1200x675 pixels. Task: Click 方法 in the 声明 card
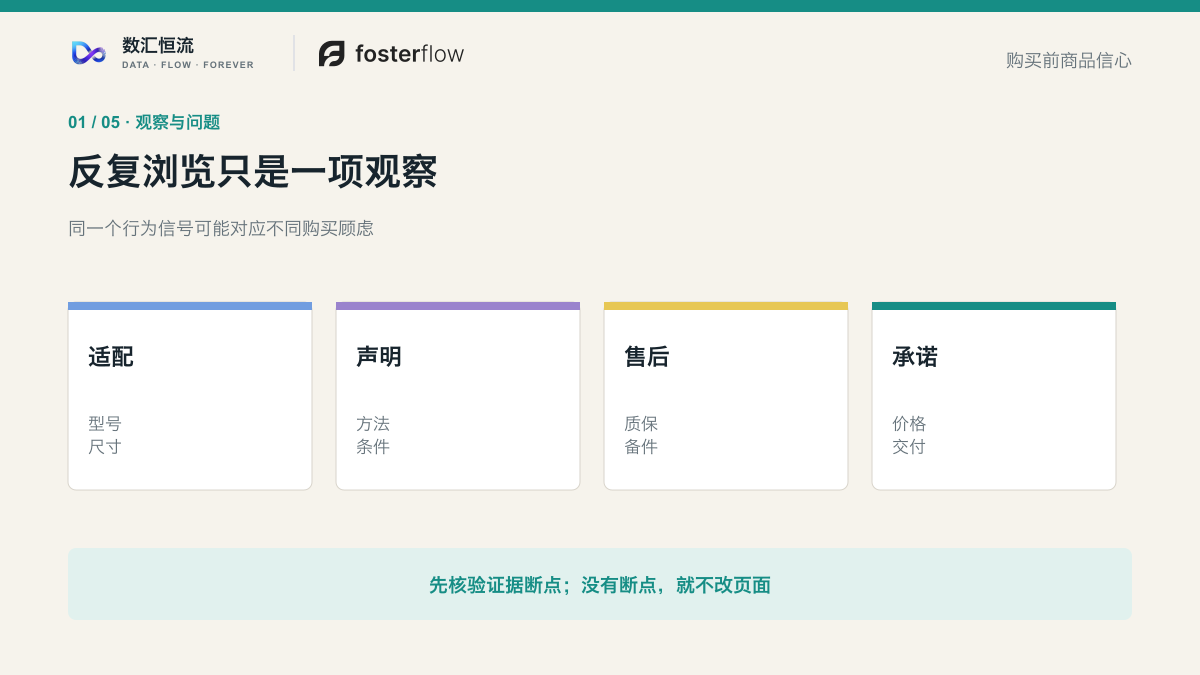pos(373,424)
